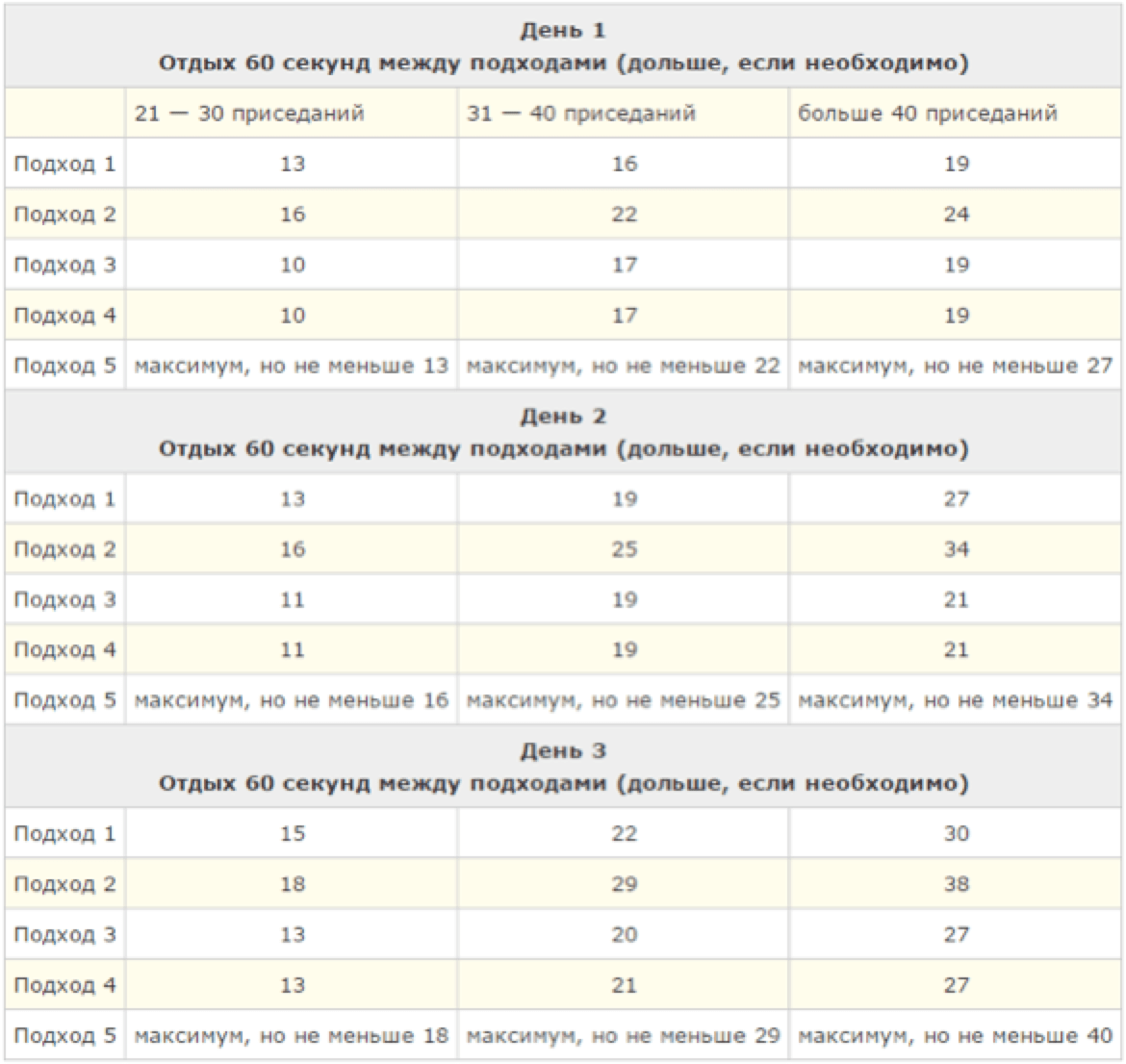Select the "31 — 40 приседаний" column header
This screenshot has width=1126, height=1064.
pos(580,114)
